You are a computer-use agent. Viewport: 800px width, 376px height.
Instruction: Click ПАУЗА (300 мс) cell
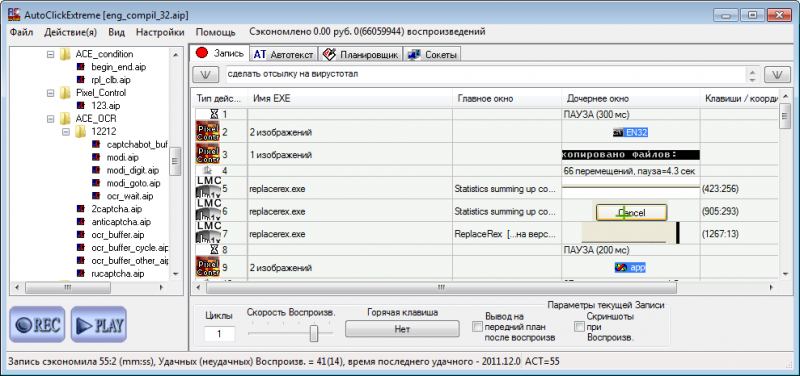[x=631, y=115]
